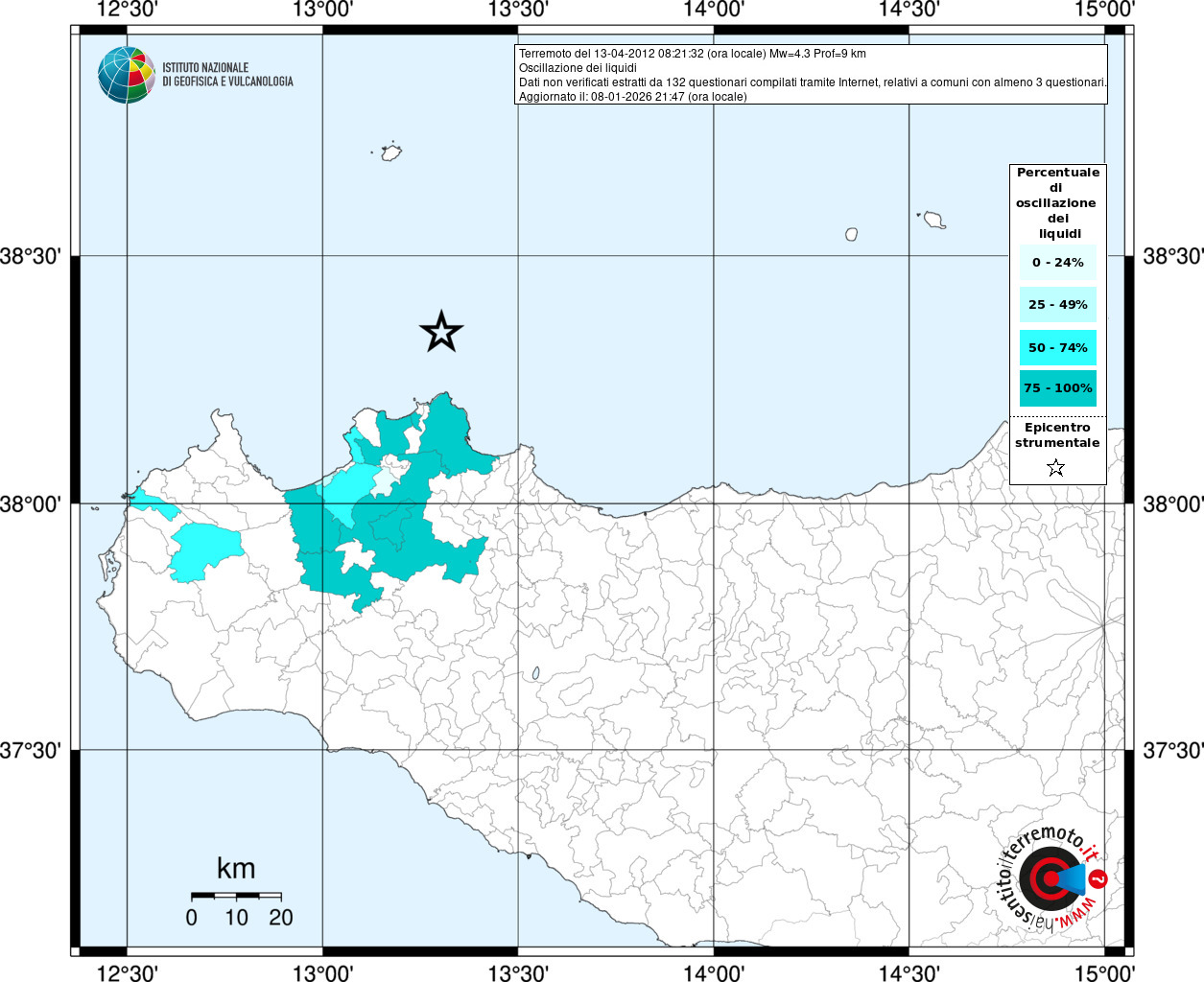Click the 37°30' label on the left axis
Screen dimensions: 1204x982
pyautogui.click(x=31, y=750)
